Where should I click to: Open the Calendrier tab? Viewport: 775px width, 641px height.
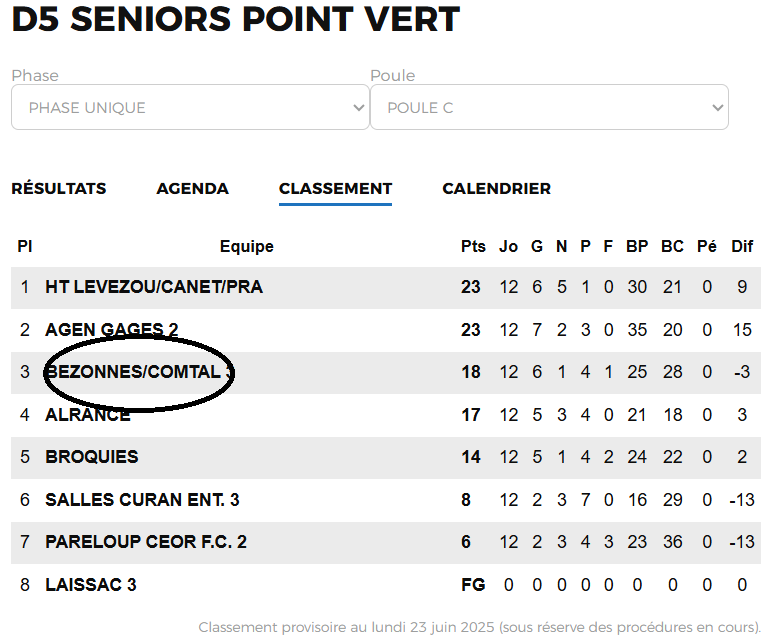[x=496, y=188]
